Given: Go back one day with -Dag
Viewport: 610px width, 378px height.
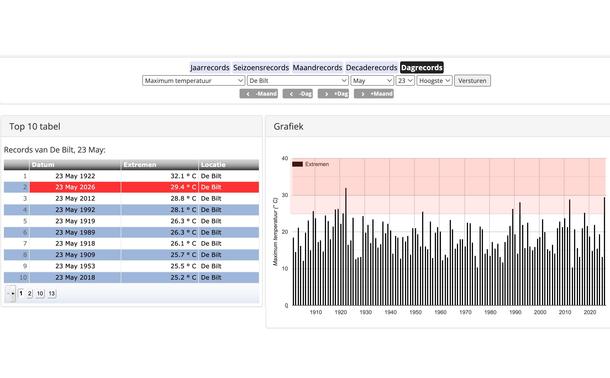Looking at the screenshot, I should point(298,94).
